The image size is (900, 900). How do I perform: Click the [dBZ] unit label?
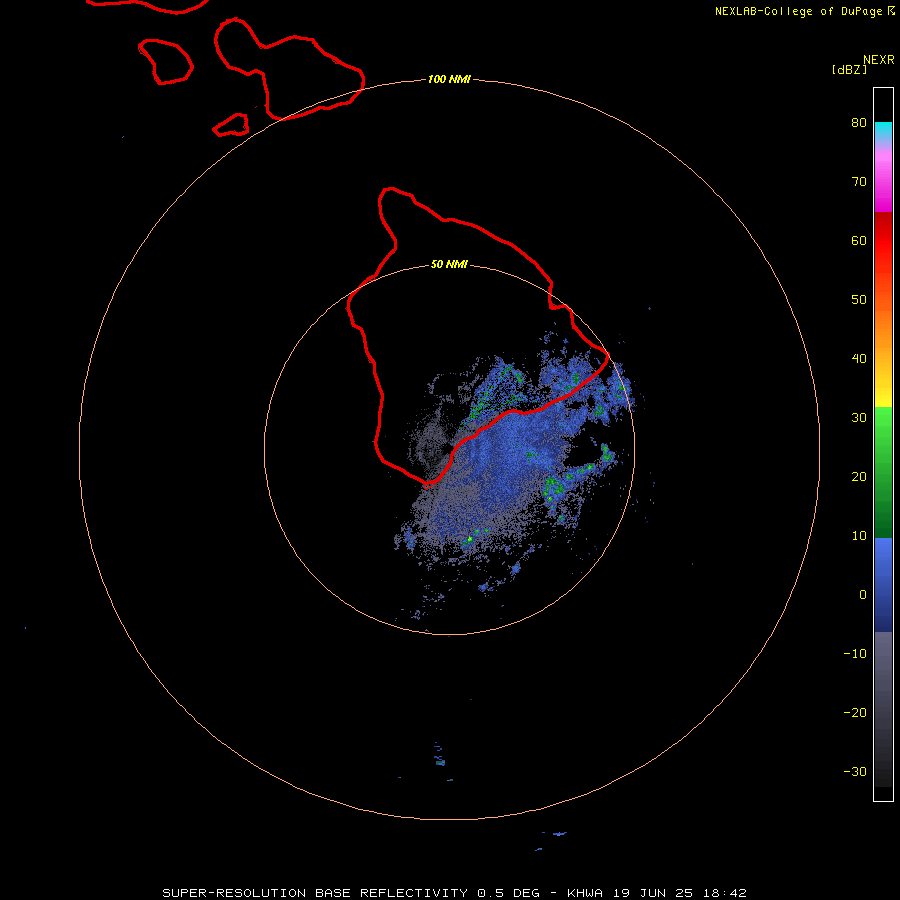tap(849, 69)
